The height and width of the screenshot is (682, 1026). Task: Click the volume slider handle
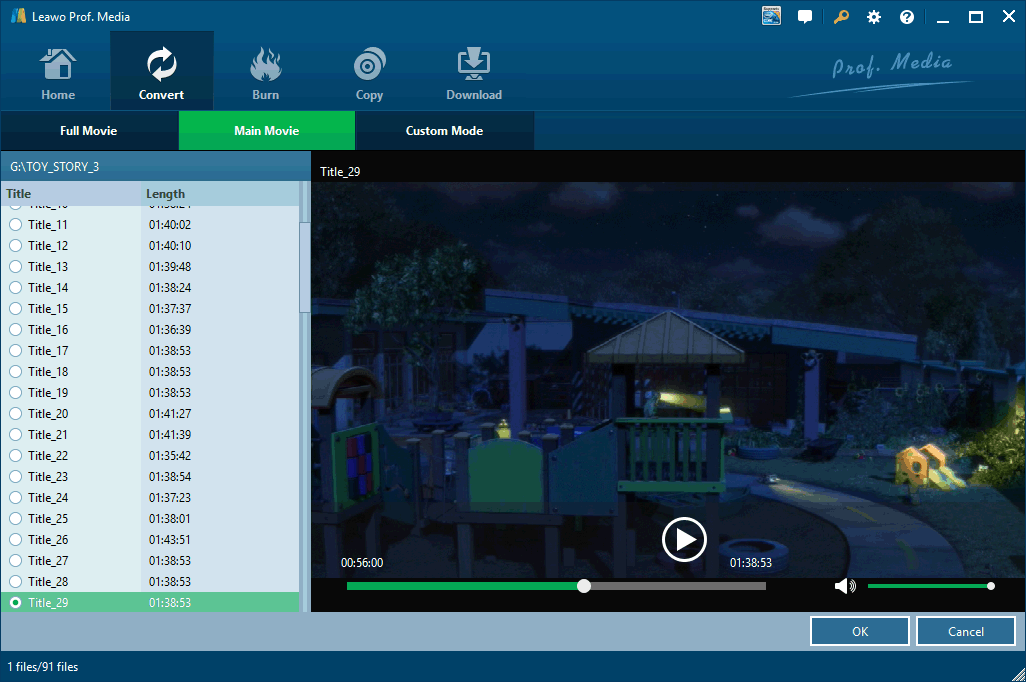point(991,586)
